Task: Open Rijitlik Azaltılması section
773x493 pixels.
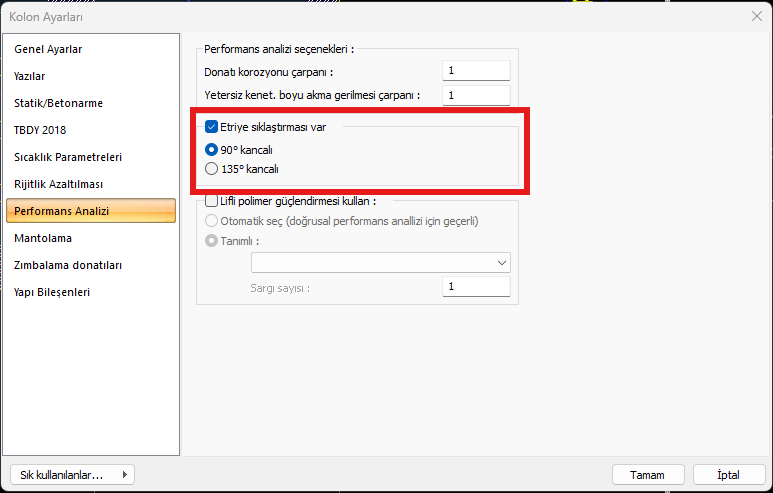Action: coord(58,184)
